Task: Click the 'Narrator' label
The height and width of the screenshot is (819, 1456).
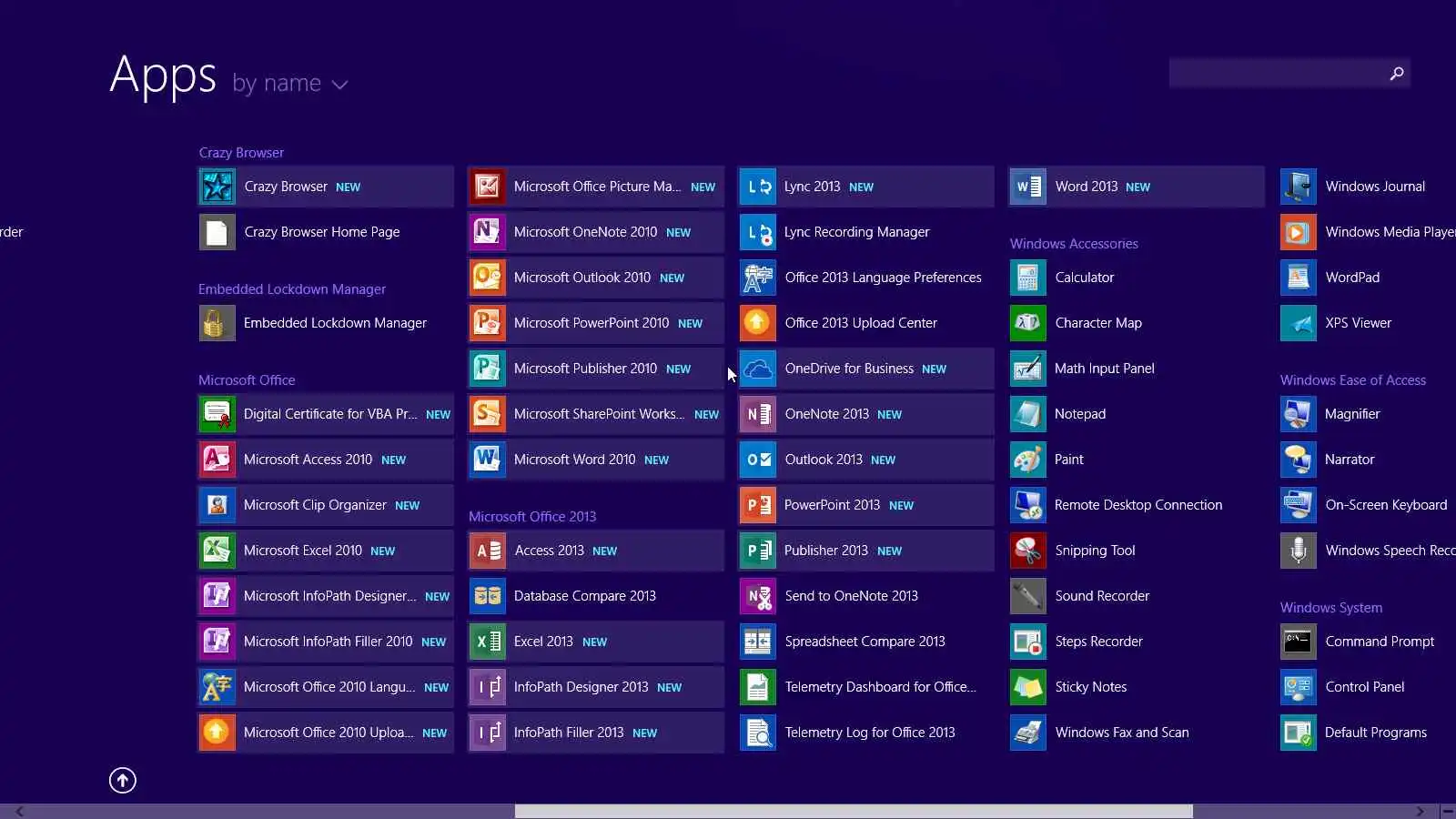Action: coord(1350,460)
